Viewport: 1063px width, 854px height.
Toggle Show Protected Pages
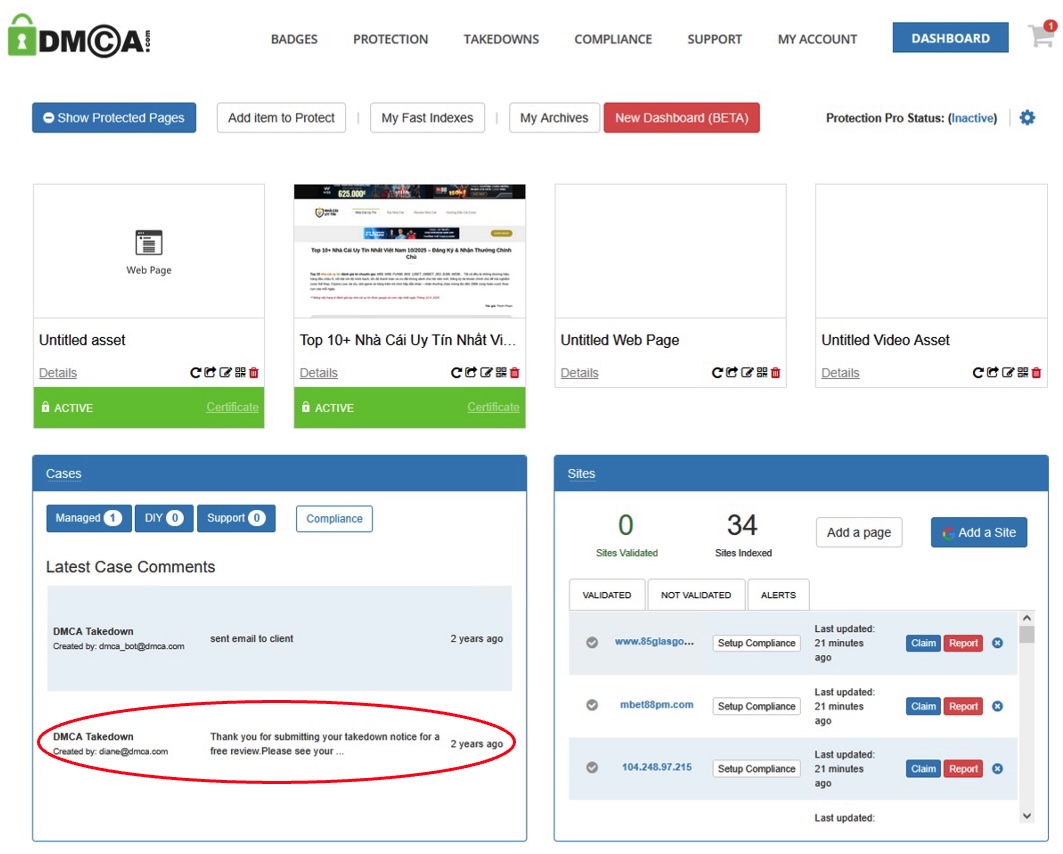coord(114,118)
